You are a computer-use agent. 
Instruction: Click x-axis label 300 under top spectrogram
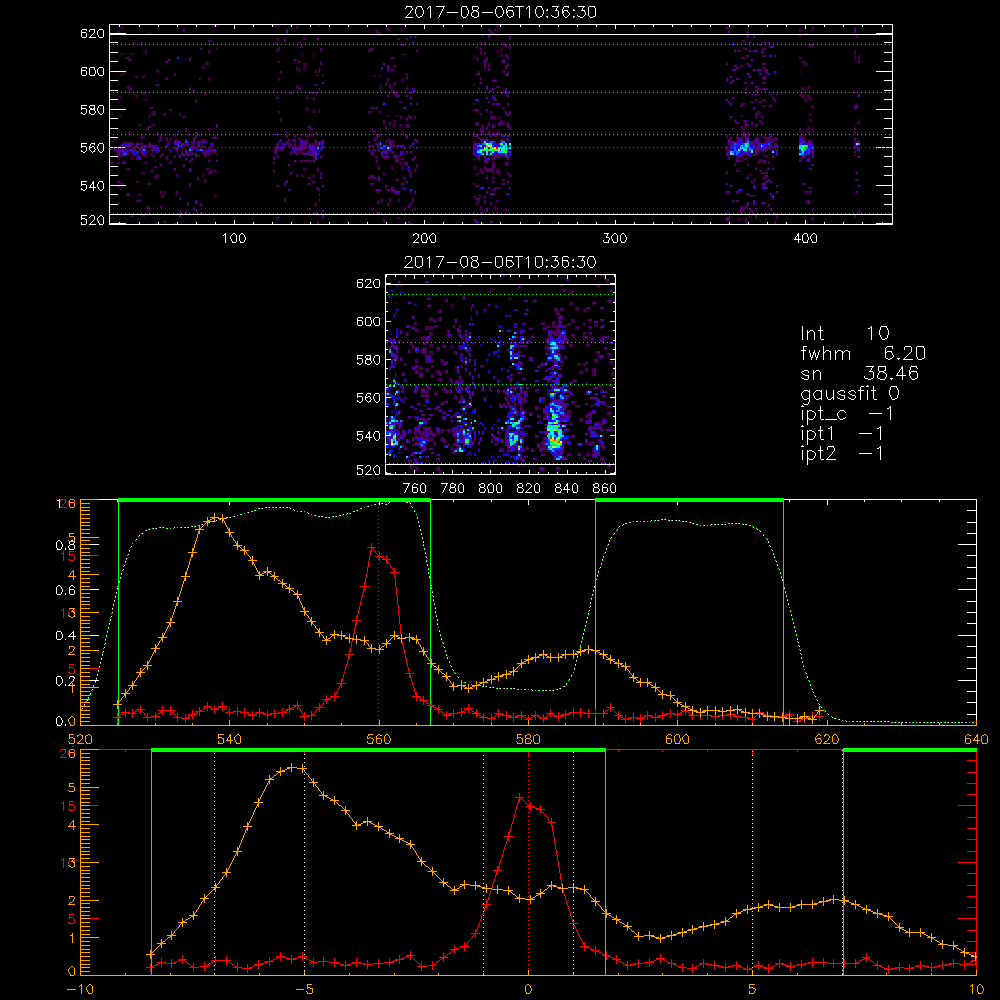pyautogui.click(x=615, y=239)
